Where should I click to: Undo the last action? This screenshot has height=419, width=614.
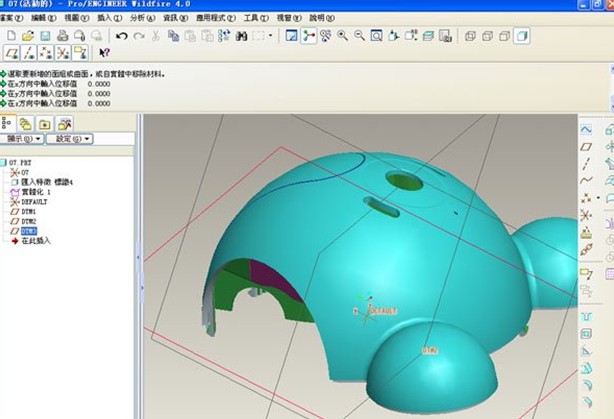tap(122, 36)
